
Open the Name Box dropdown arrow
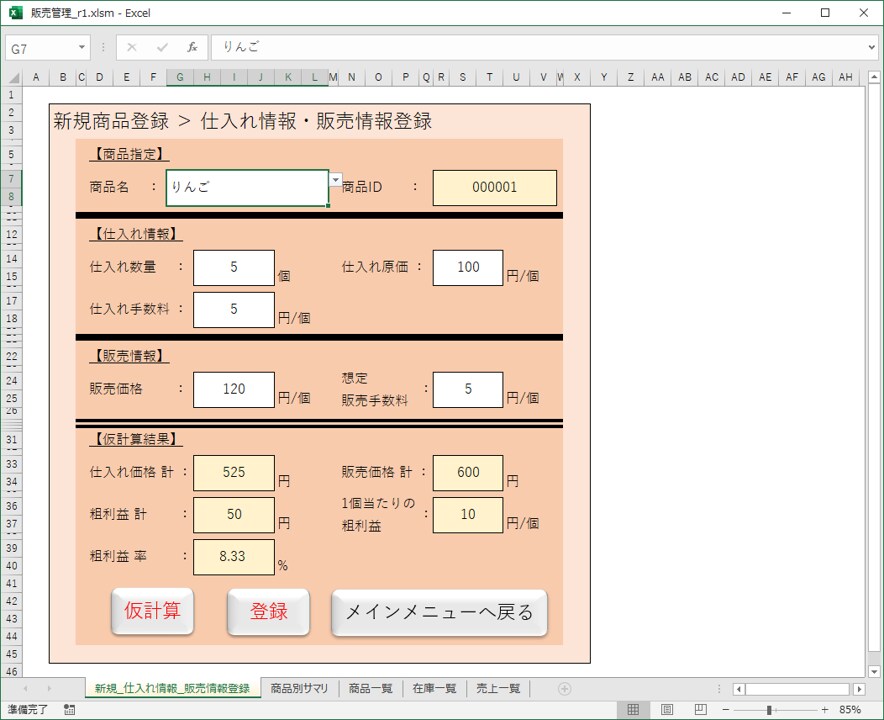(82, 47)
